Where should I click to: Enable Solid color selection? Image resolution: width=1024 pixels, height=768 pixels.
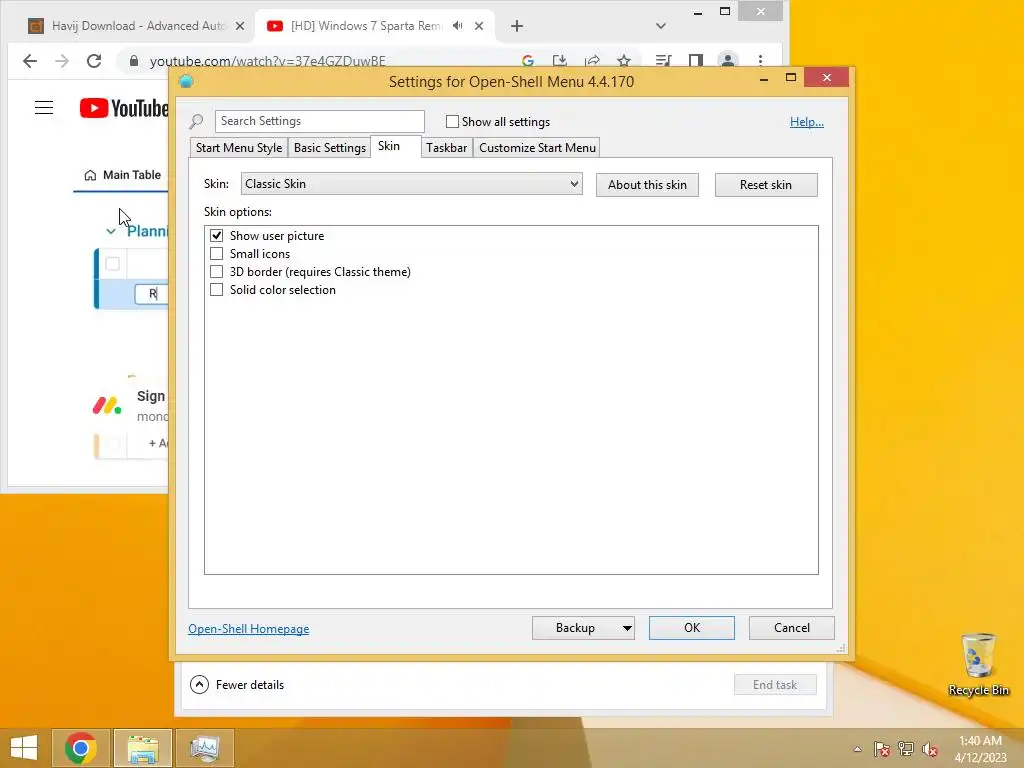(216, 289)
